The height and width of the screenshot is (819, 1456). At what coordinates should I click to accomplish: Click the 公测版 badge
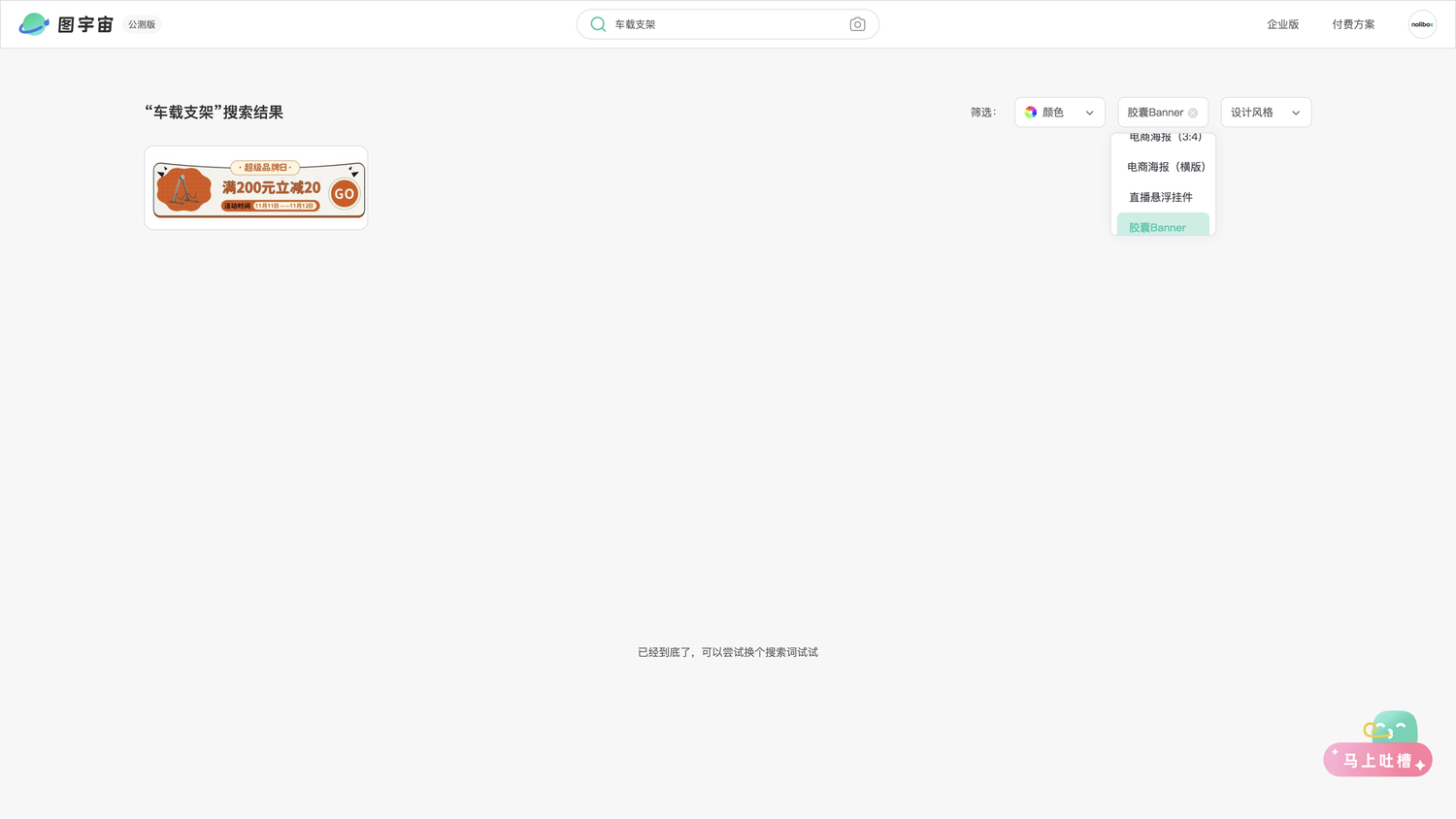tap(142, 24)
